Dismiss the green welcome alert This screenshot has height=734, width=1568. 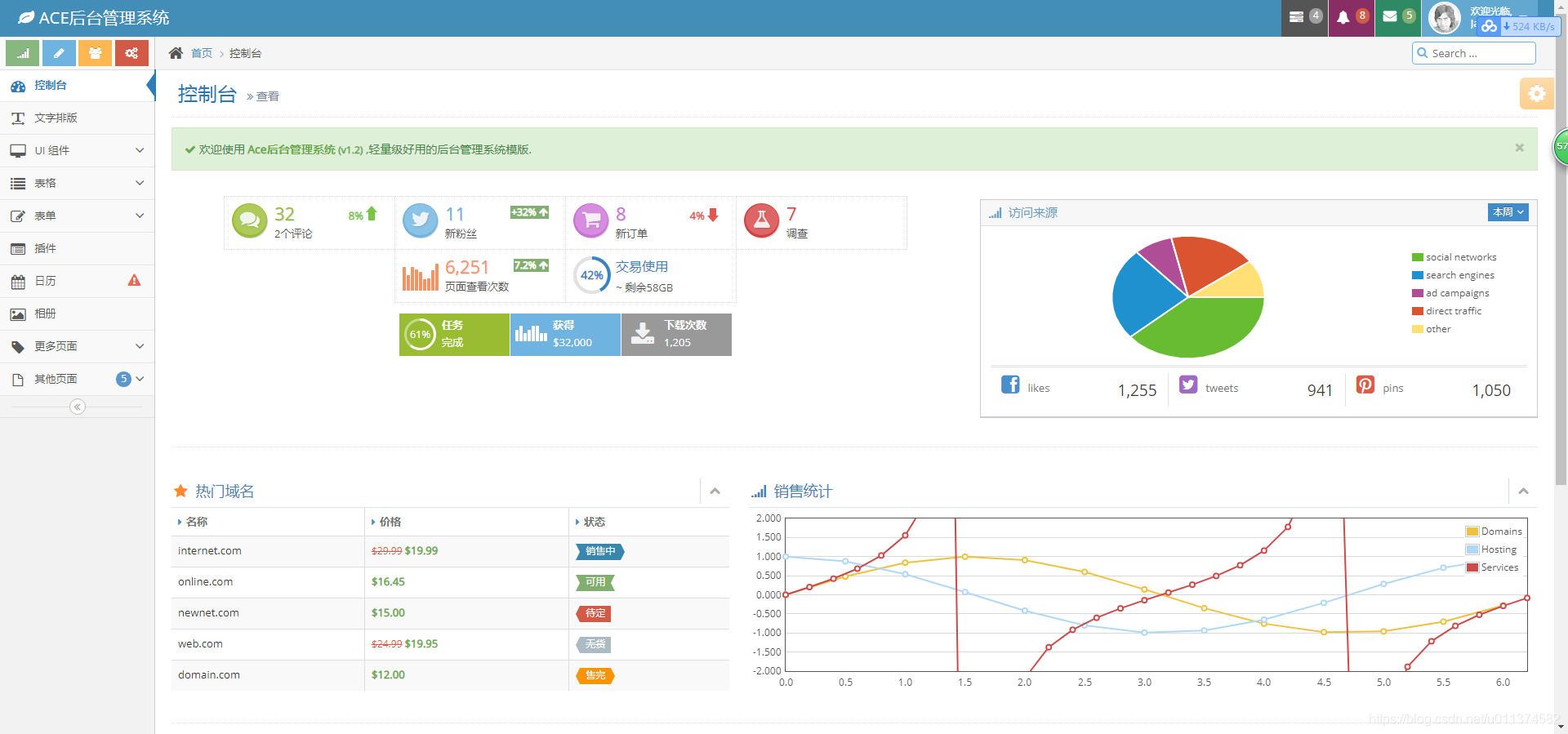click(1519, 148)
